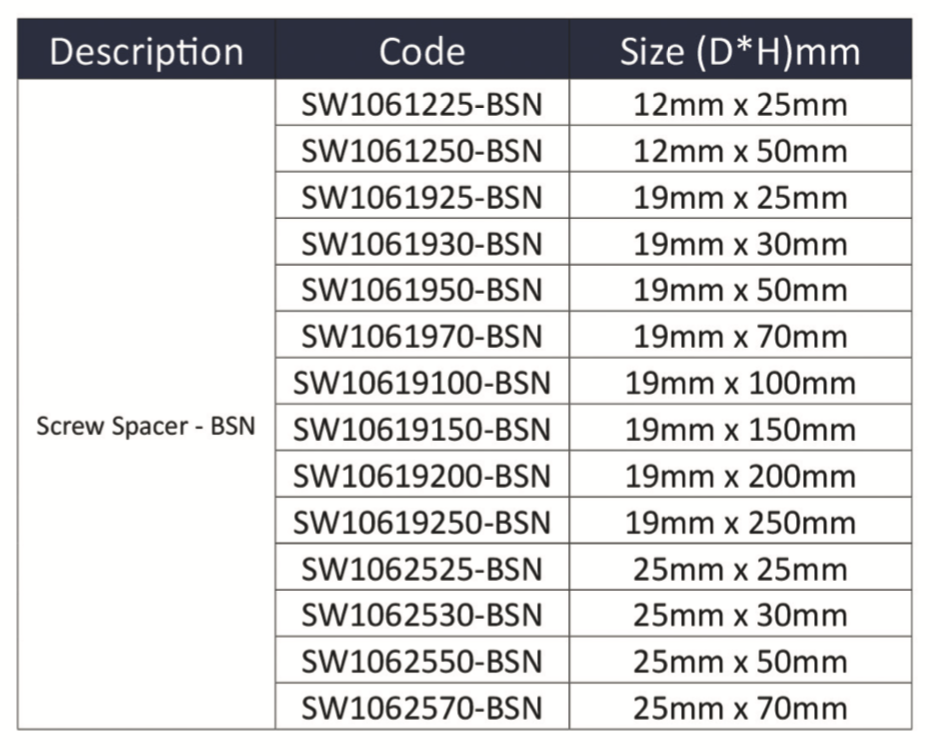930x756 pixels.
Task: Click the 19mm x 250mm size cell
Action: [x=740, y=522]
